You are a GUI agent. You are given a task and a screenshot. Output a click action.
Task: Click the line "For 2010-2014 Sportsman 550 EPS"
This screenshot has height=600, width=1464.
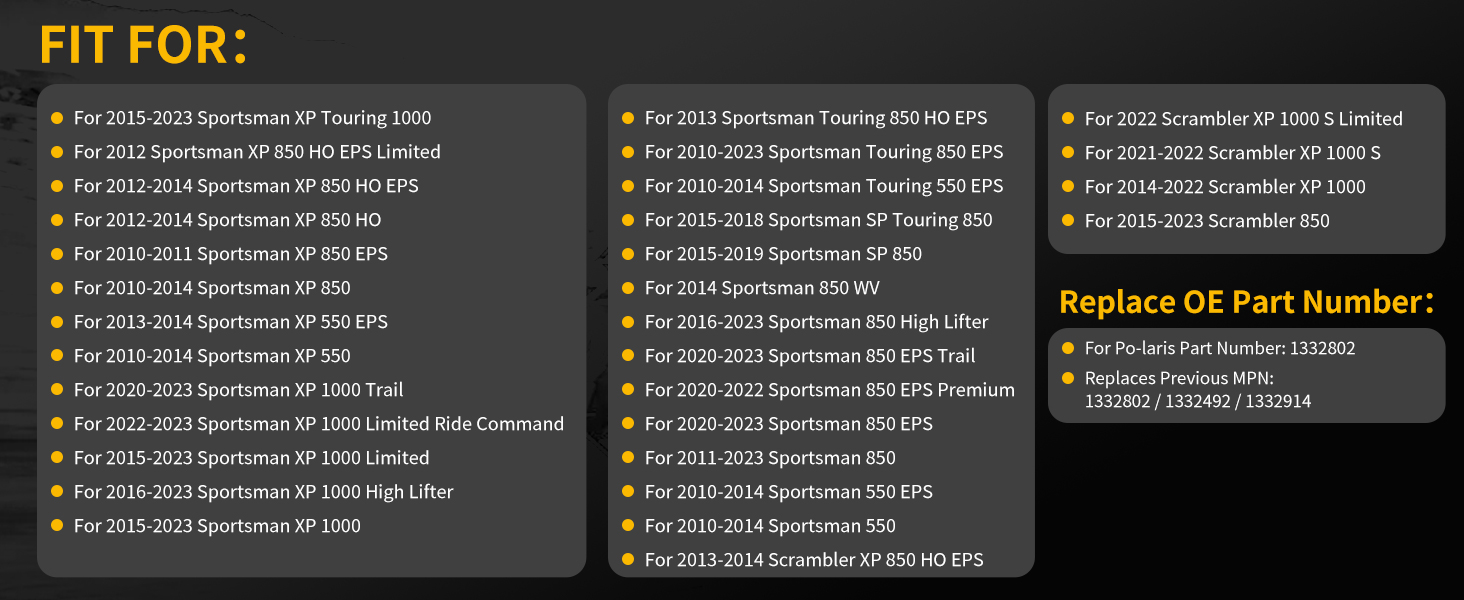tap(789, 492)
